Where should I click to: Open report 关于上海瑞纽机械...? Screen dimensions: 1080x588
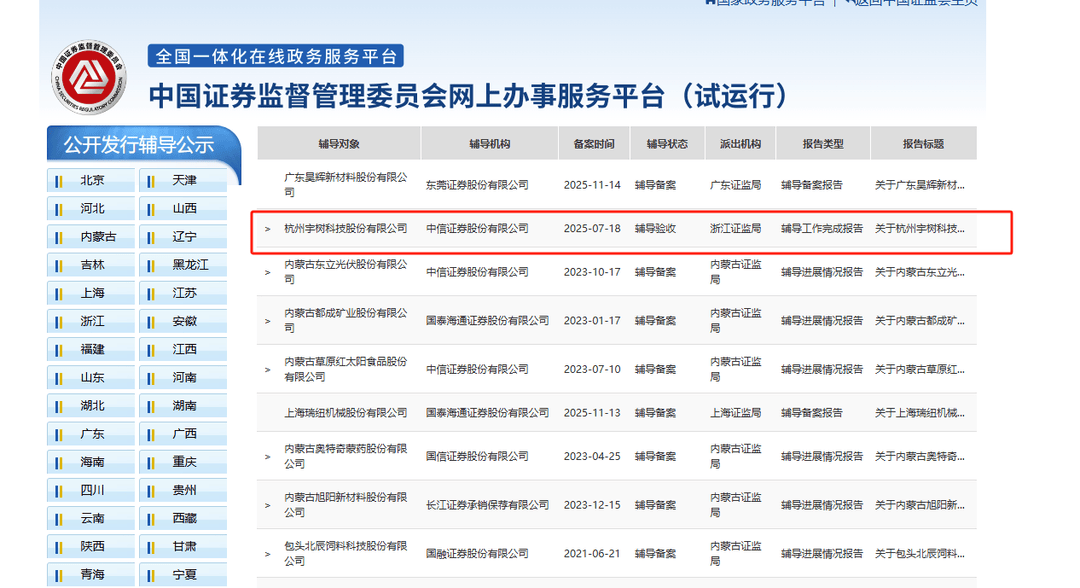(920, 413)
